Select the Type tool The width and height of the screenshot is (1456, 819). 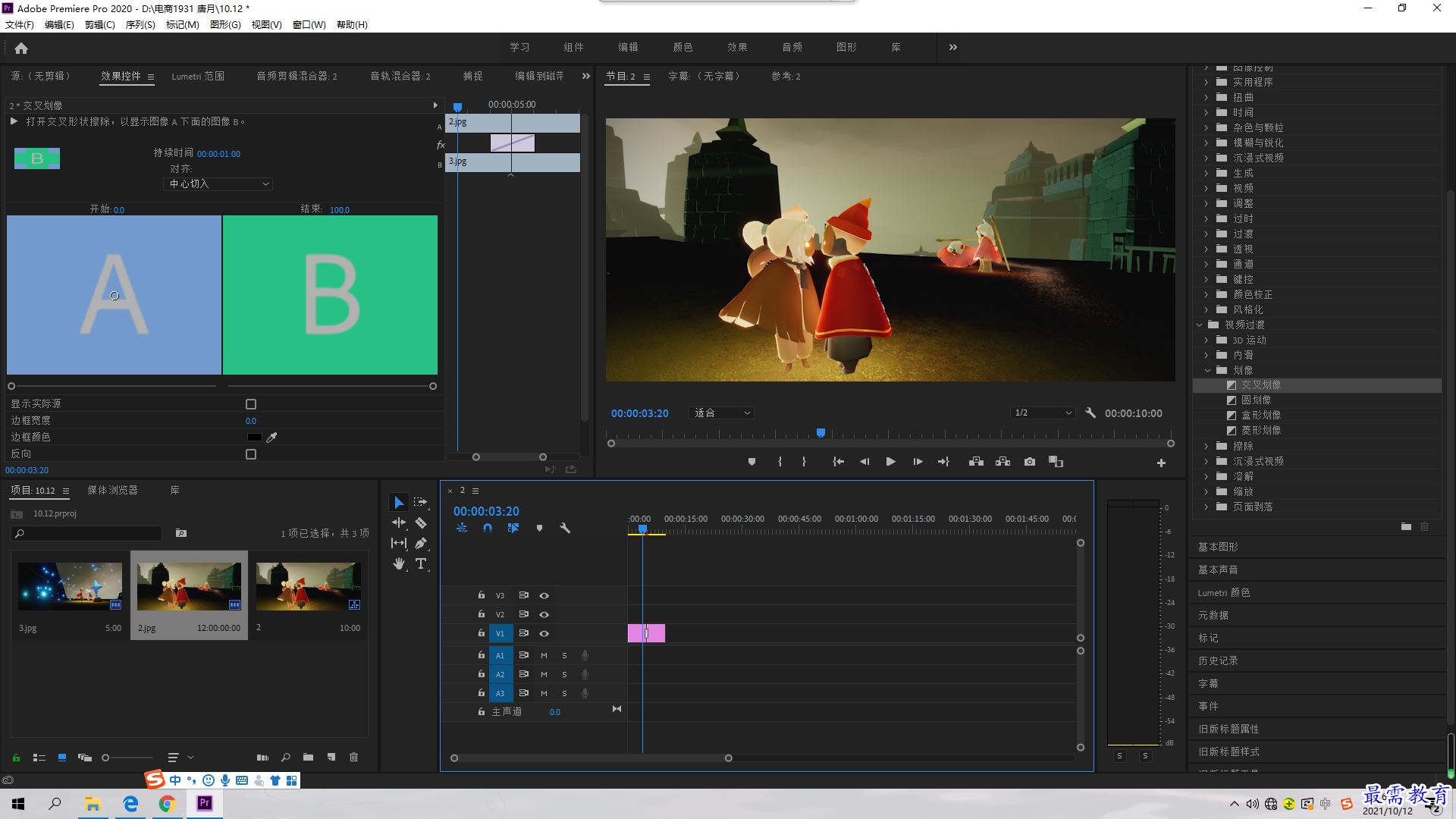(421, 564)
